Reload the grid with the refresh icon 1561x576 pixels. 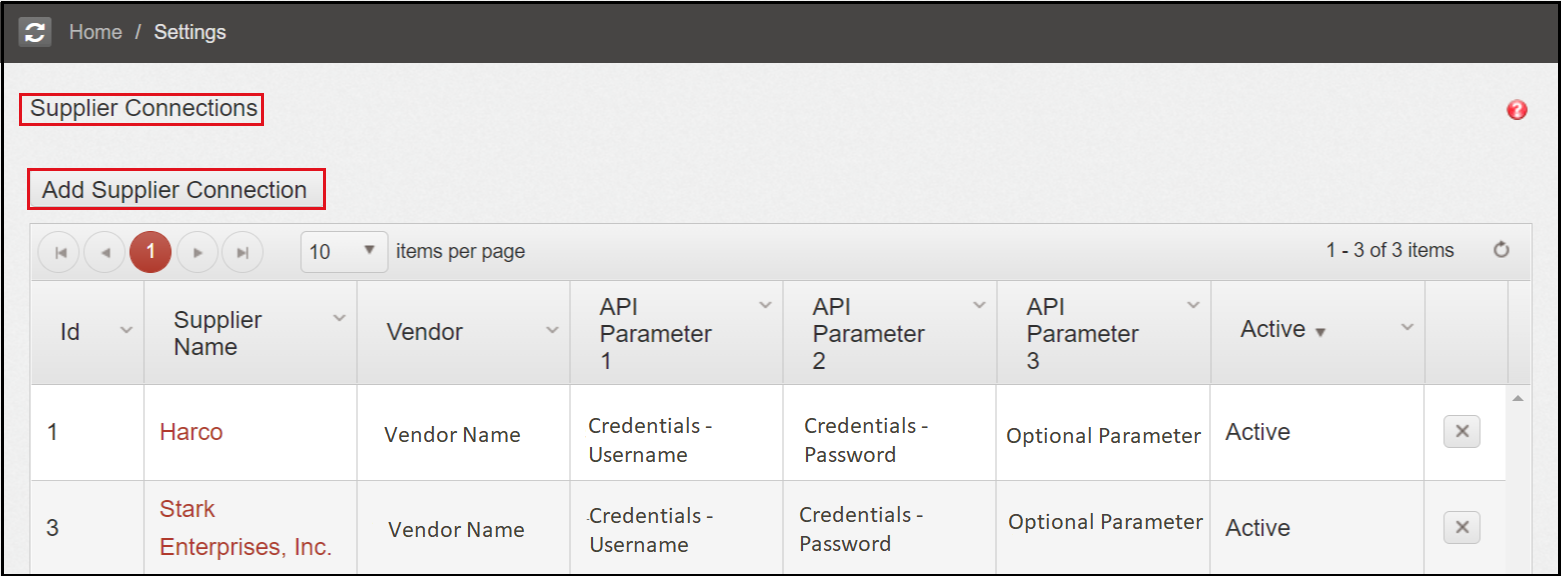1501,250
